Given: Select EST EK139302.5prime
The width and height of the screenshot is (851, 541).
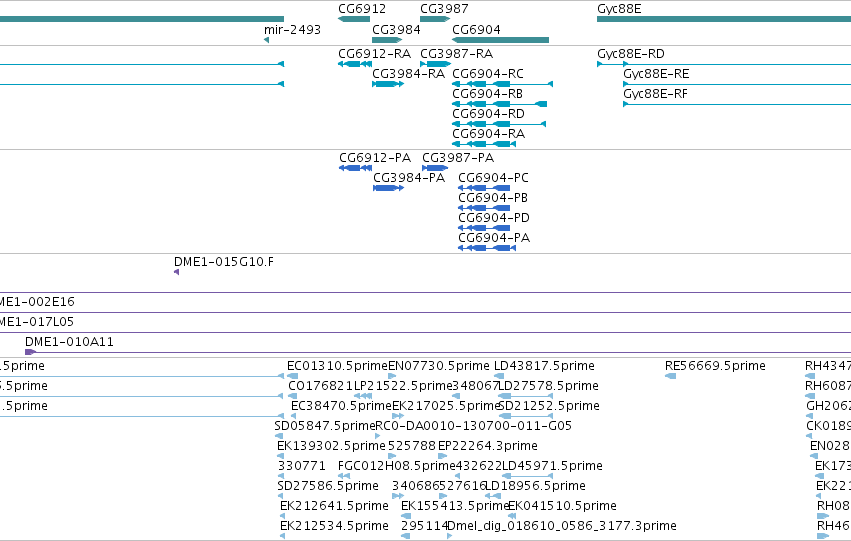Looking at the screenshot, I should [x=331, y=446].
